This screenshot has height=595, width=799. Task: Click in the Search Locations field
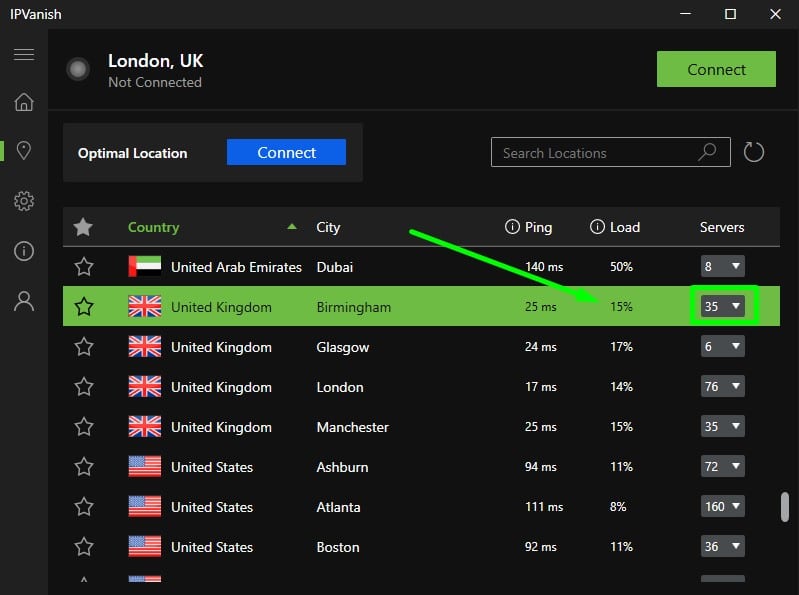pos(610,152)
